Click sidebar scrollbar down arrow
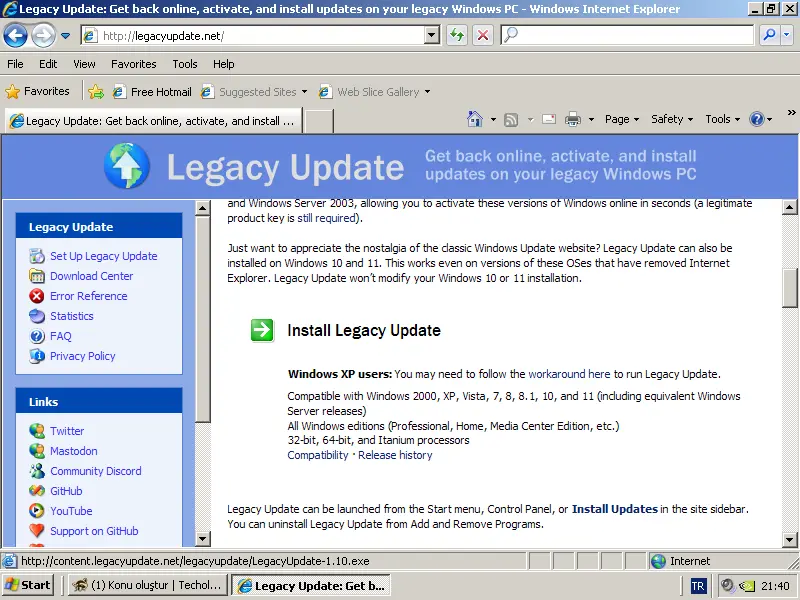Image resolution: width=800 pixels, height=600 pixels. pyautogui.click(x=203, y=539)
